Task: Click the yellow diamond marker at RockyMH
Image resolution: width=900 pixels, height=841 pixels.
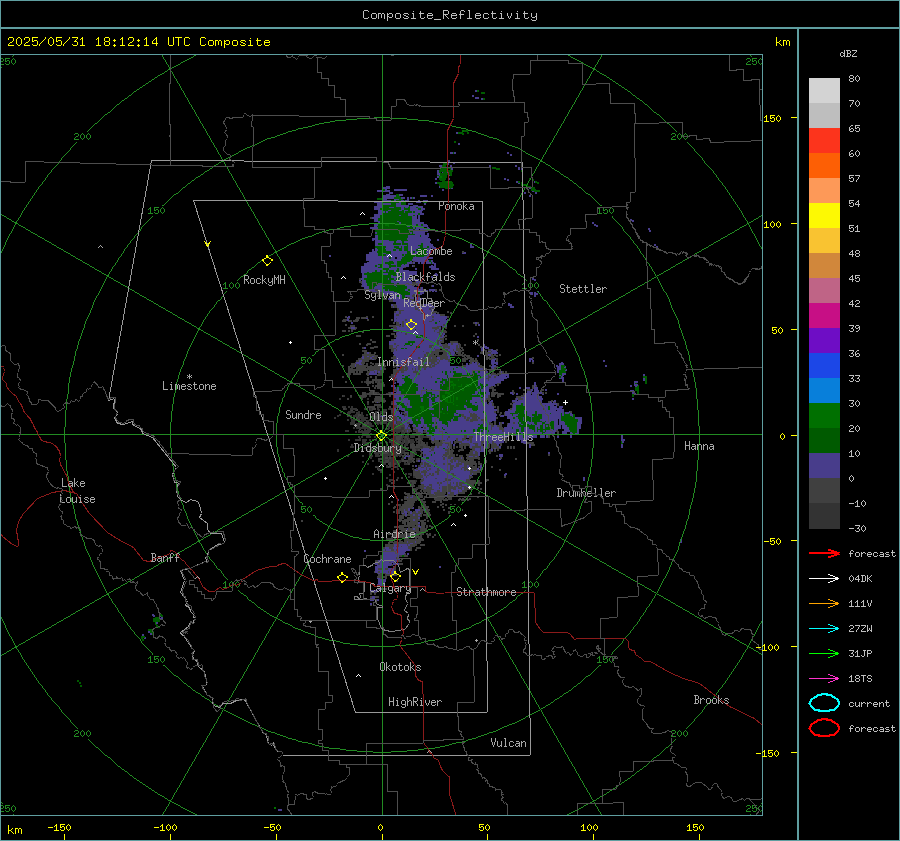Action: point(267,261)
